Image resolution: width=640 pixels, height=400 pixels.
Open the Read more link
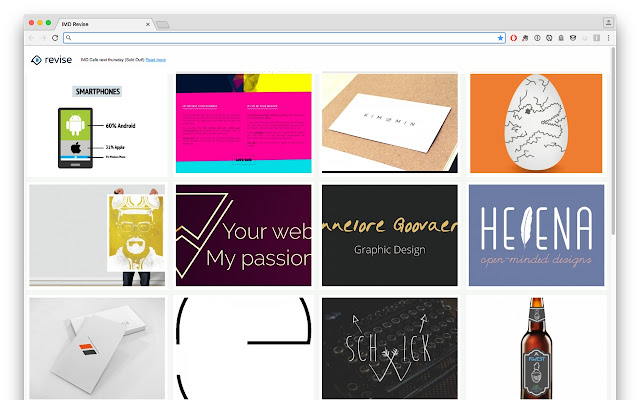pyautogui.click(x=156, y=60)
